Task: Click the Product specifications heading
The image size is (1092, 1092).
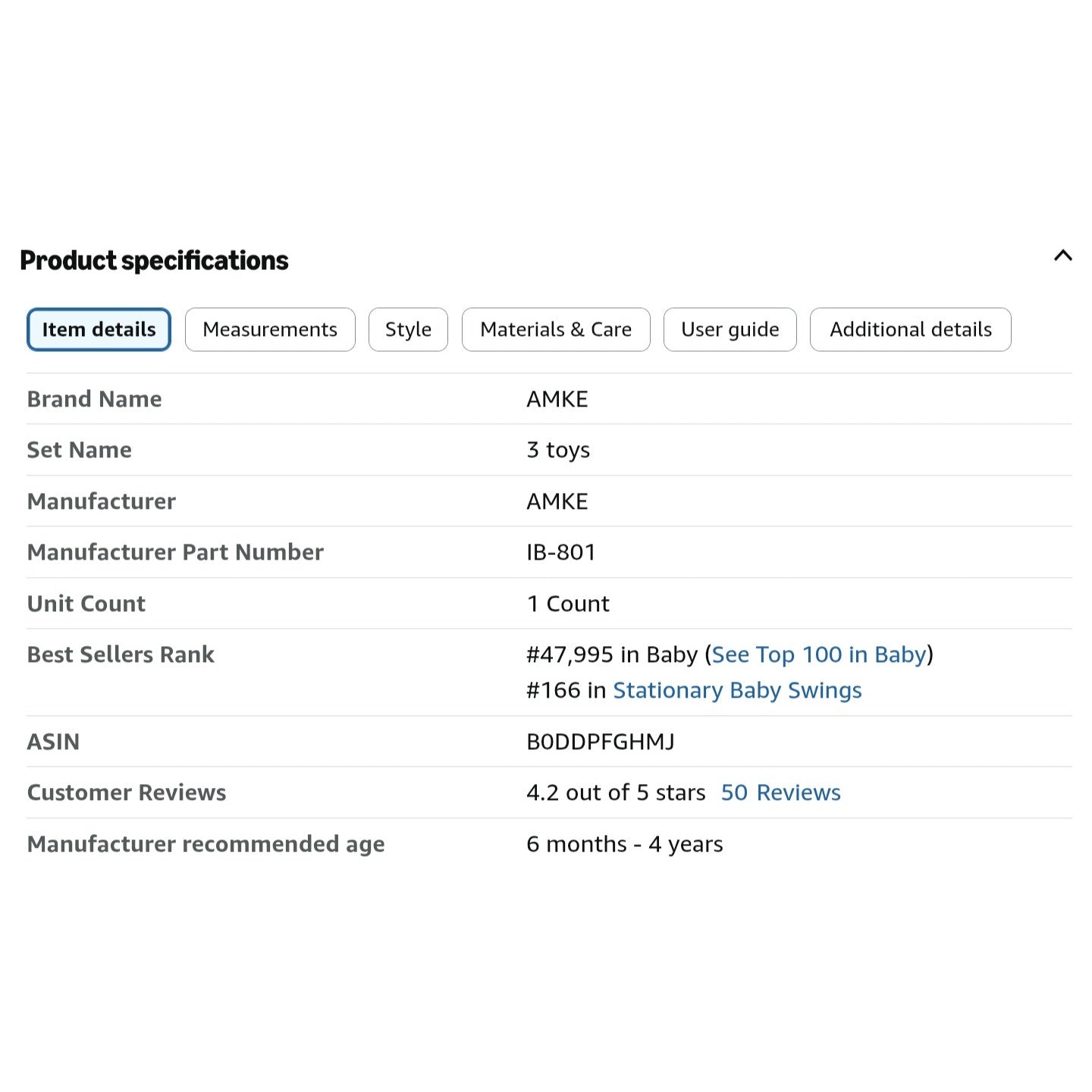Action: pyautogui.click(x=154, y=260)
